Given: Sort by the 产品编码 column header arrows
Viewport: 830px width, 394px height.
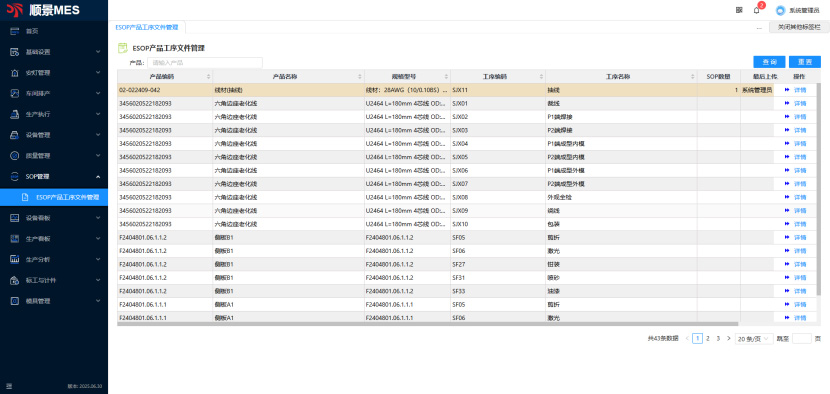Looking at the screenshot, I should click(209, 77).
